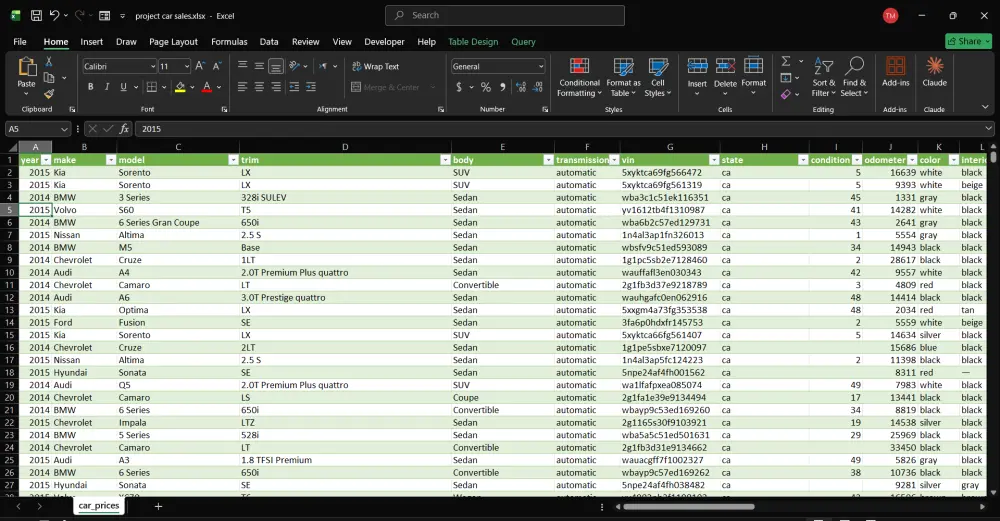The image size is (1000, 521).
Task: Click the horizontal scrollbar thumb
Action: (689, 507)
